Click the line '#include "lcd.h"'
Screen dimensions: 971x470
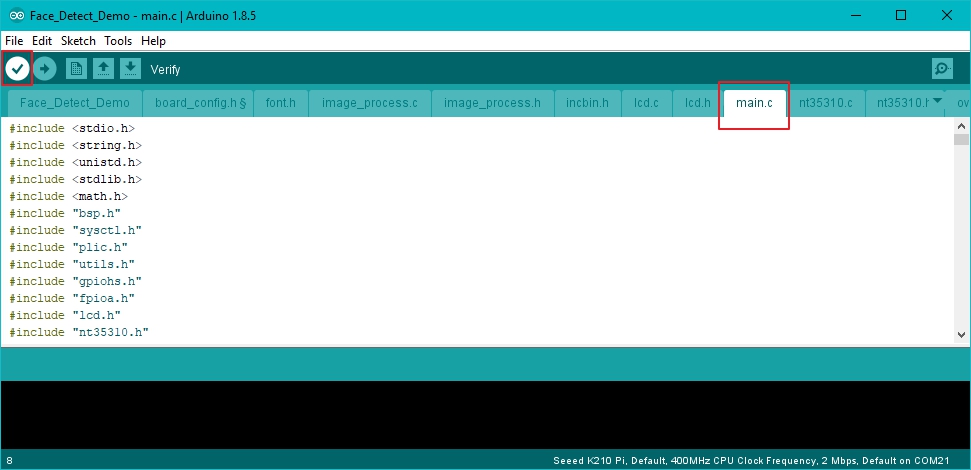coord(65,315)
